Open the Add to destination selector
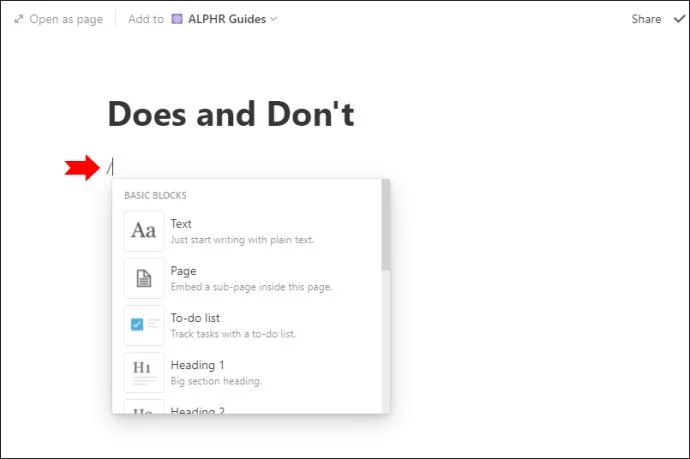This screenshot has height=459, width=690. point(146,19)
